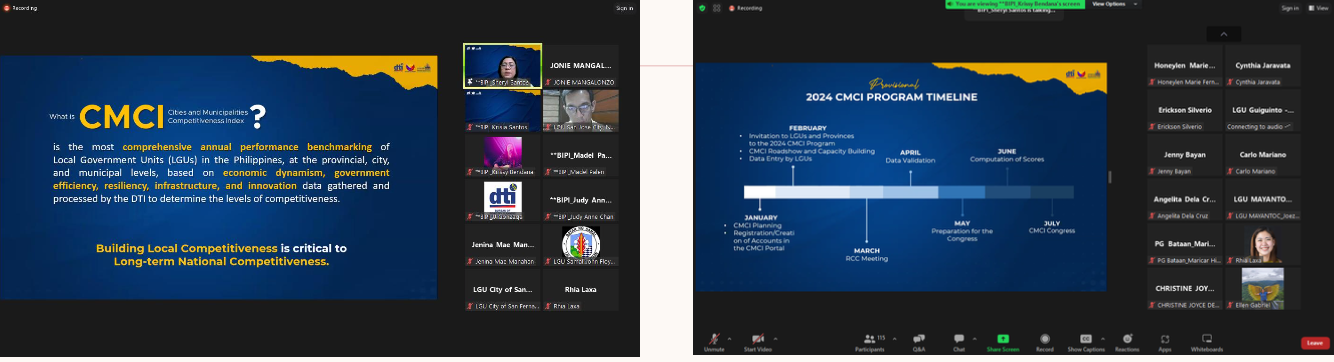Unmute the microphone in right Zoom window
The height and width of the screenshot is (362, 1334).
pos(714,341)
